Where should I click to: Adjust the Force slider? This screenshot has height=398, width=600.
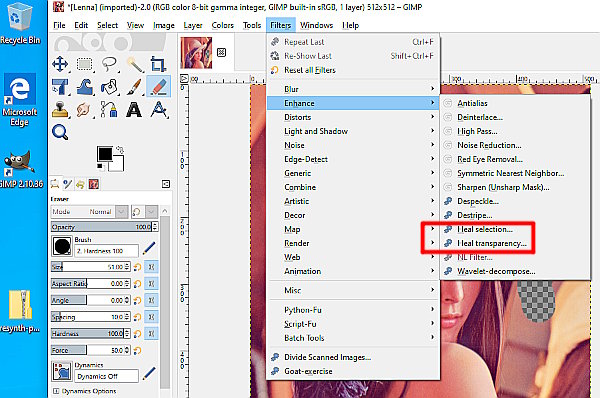point(88,350)
